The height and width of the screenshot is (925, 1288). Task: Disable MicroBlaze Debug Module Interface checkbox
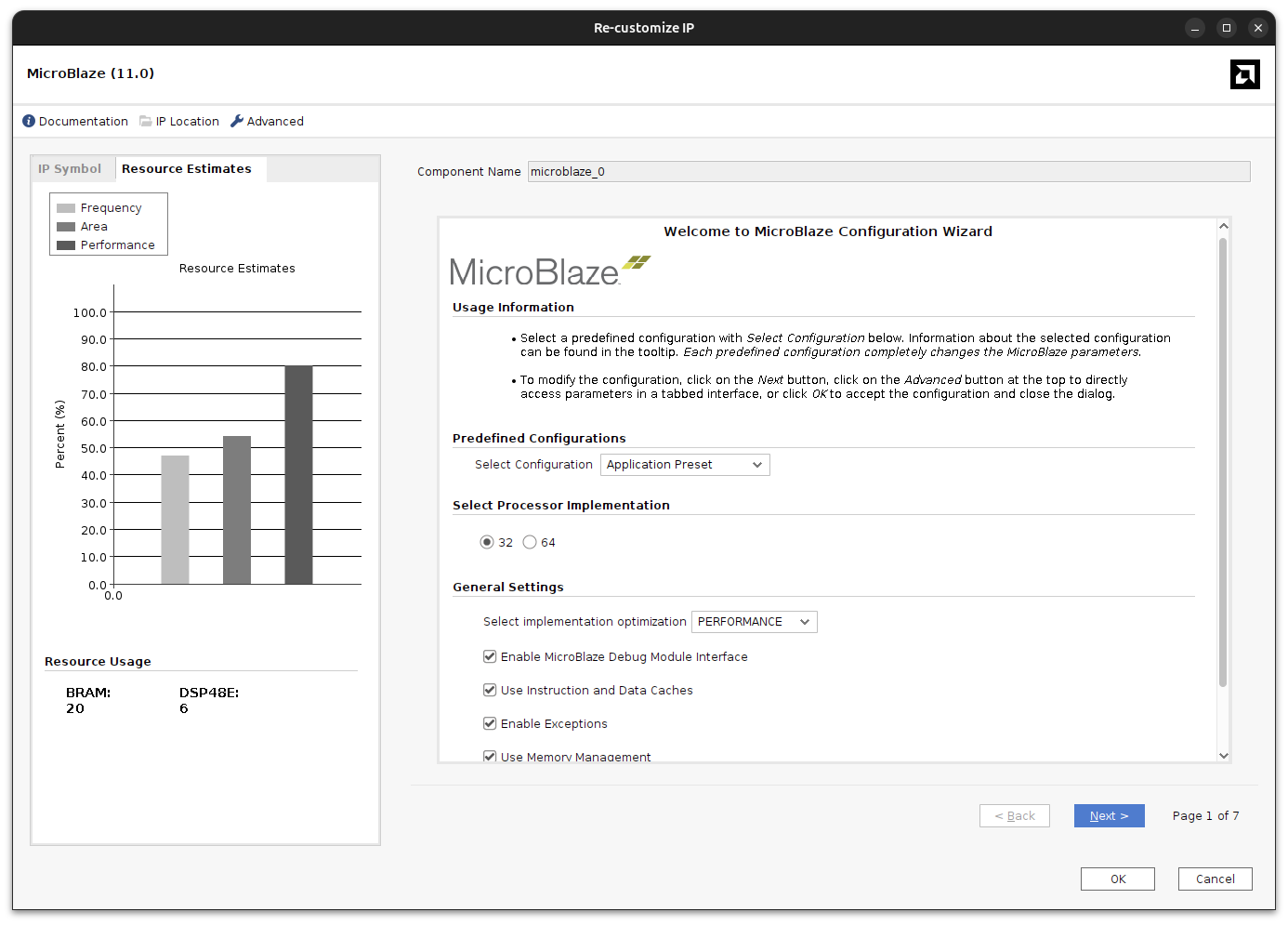[x=490, y=656]
